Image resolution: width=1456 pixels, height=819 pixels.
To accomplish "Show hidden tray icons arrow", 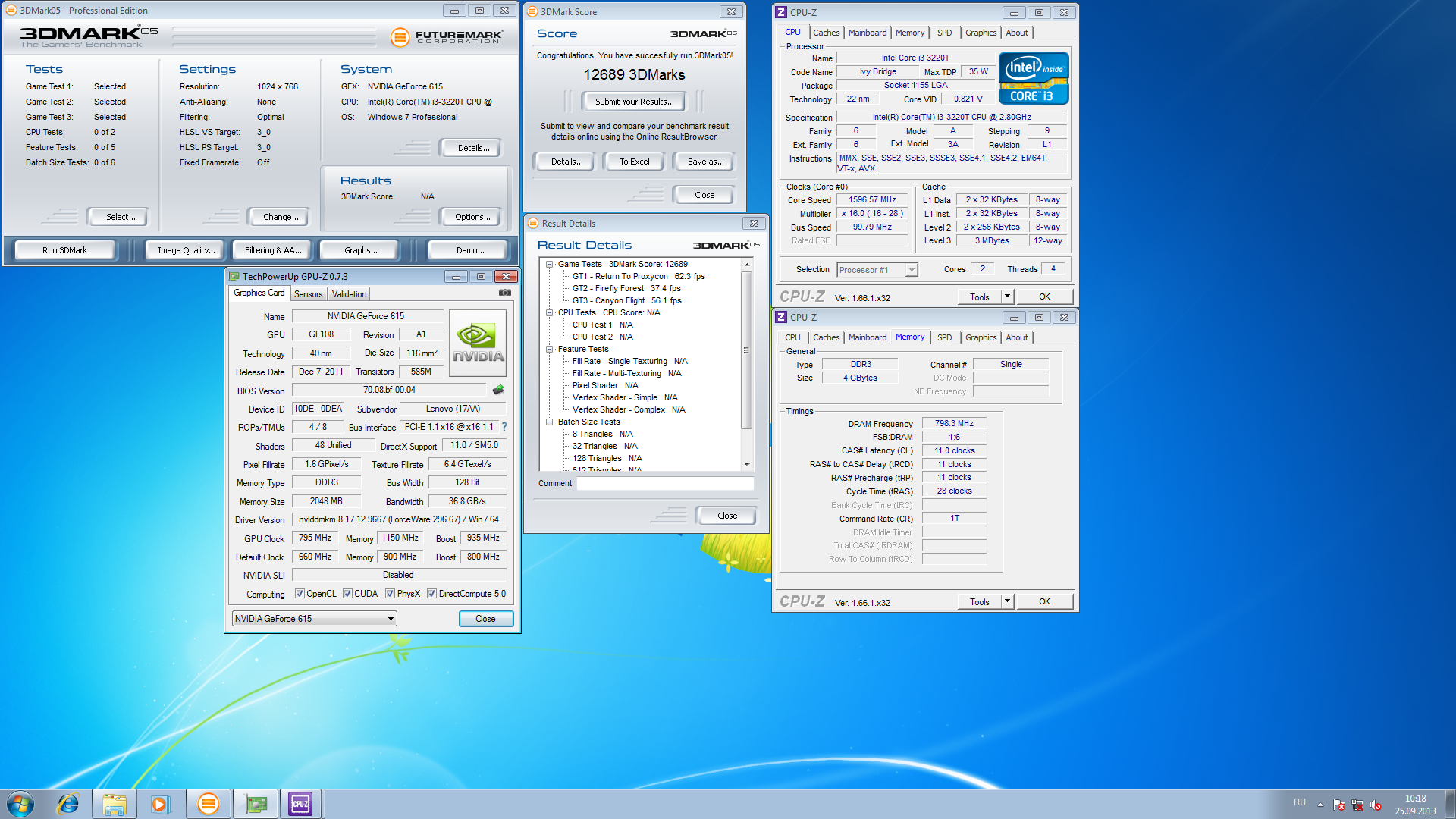I will [x=1320, y=805].
